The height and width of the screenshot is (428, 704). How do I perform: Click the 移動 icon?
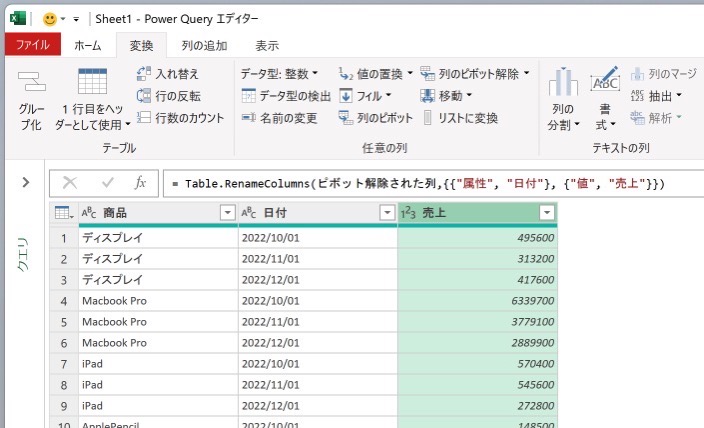427,96
